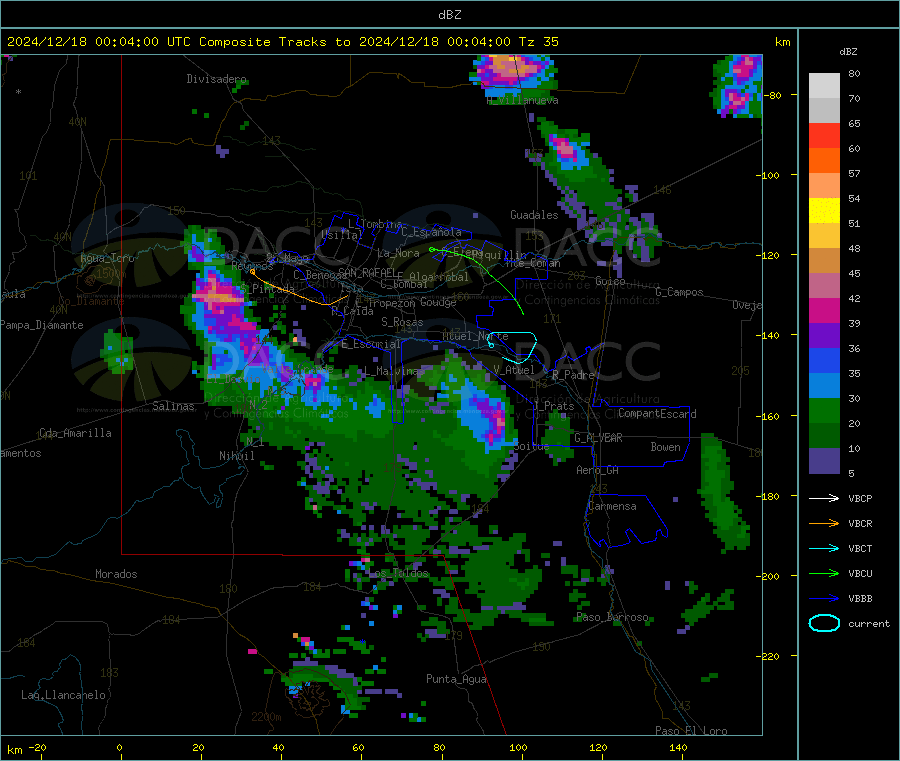The height and width of the screenshot is (761, 900).
Task: Click the '100' km tick on bottom axis
Action: 518,748
